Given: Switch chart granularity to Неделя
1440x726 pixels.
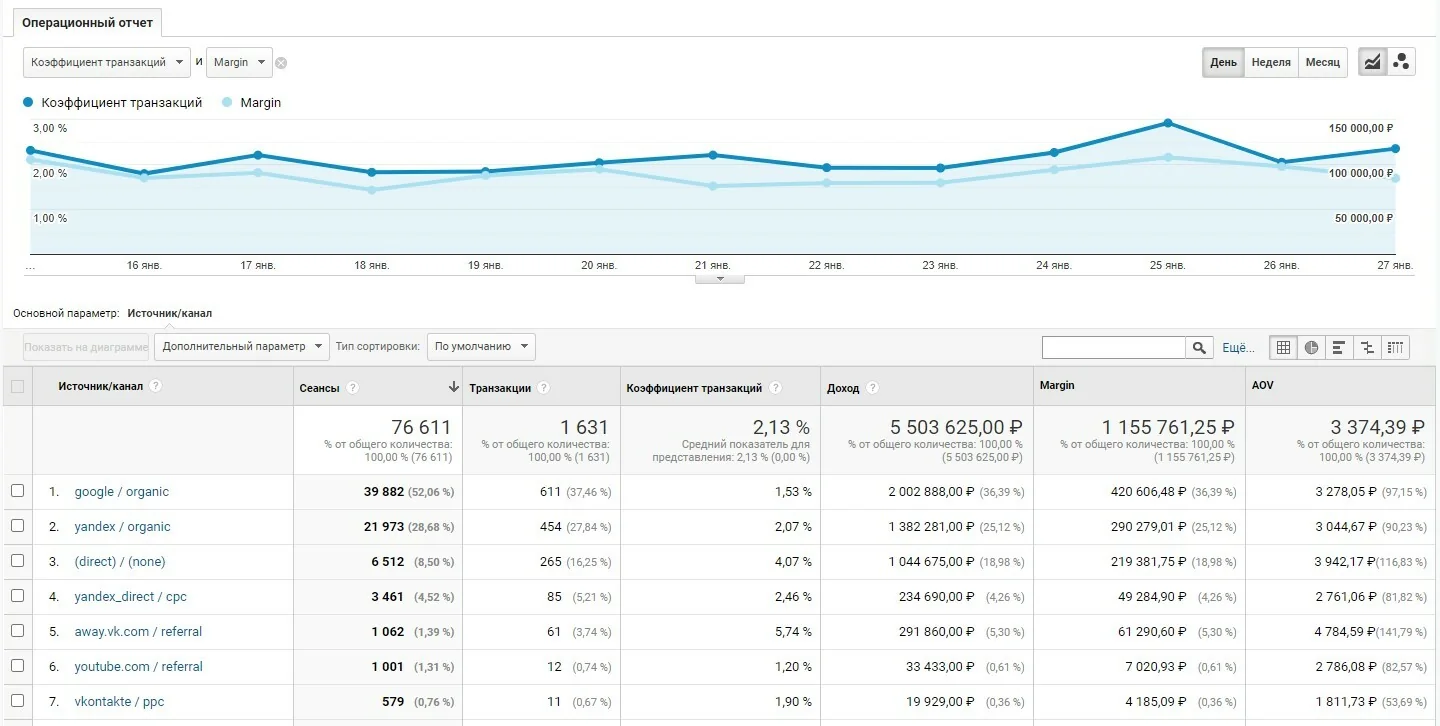Looking at the screenshot, I should point(1271,62).
